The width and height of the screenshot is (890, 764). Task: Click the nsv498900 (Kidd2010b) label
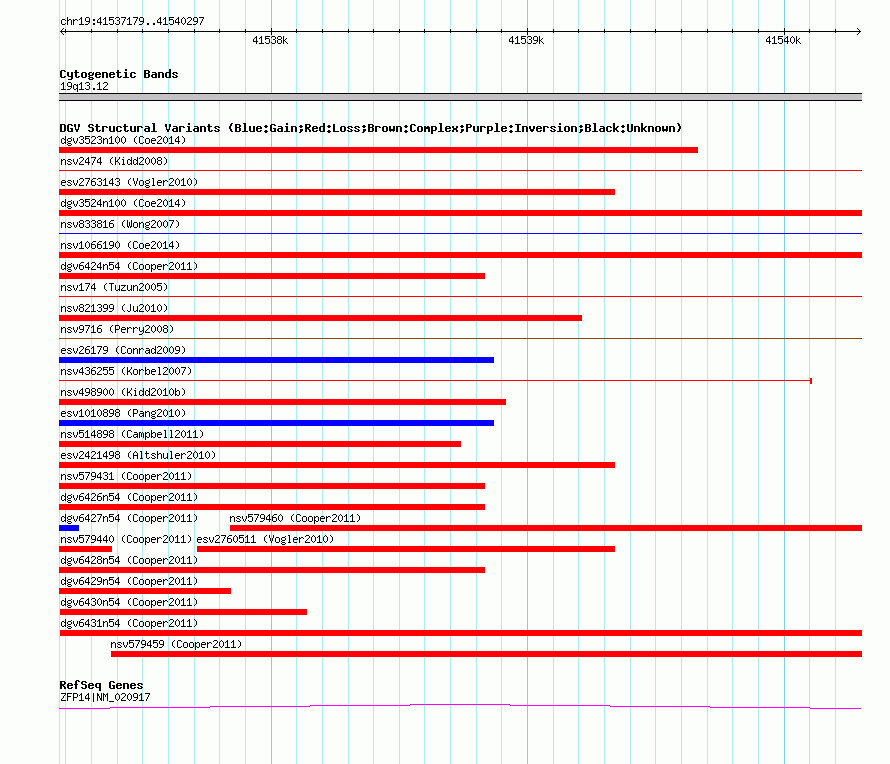tap(123, 392)
